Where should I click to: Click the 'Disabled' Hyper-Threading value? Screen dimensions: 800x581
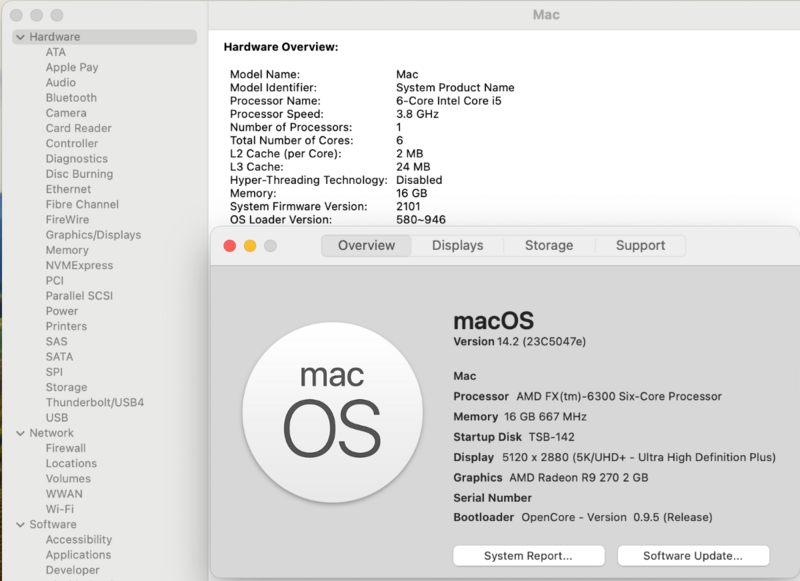click(x=419, y=180)
